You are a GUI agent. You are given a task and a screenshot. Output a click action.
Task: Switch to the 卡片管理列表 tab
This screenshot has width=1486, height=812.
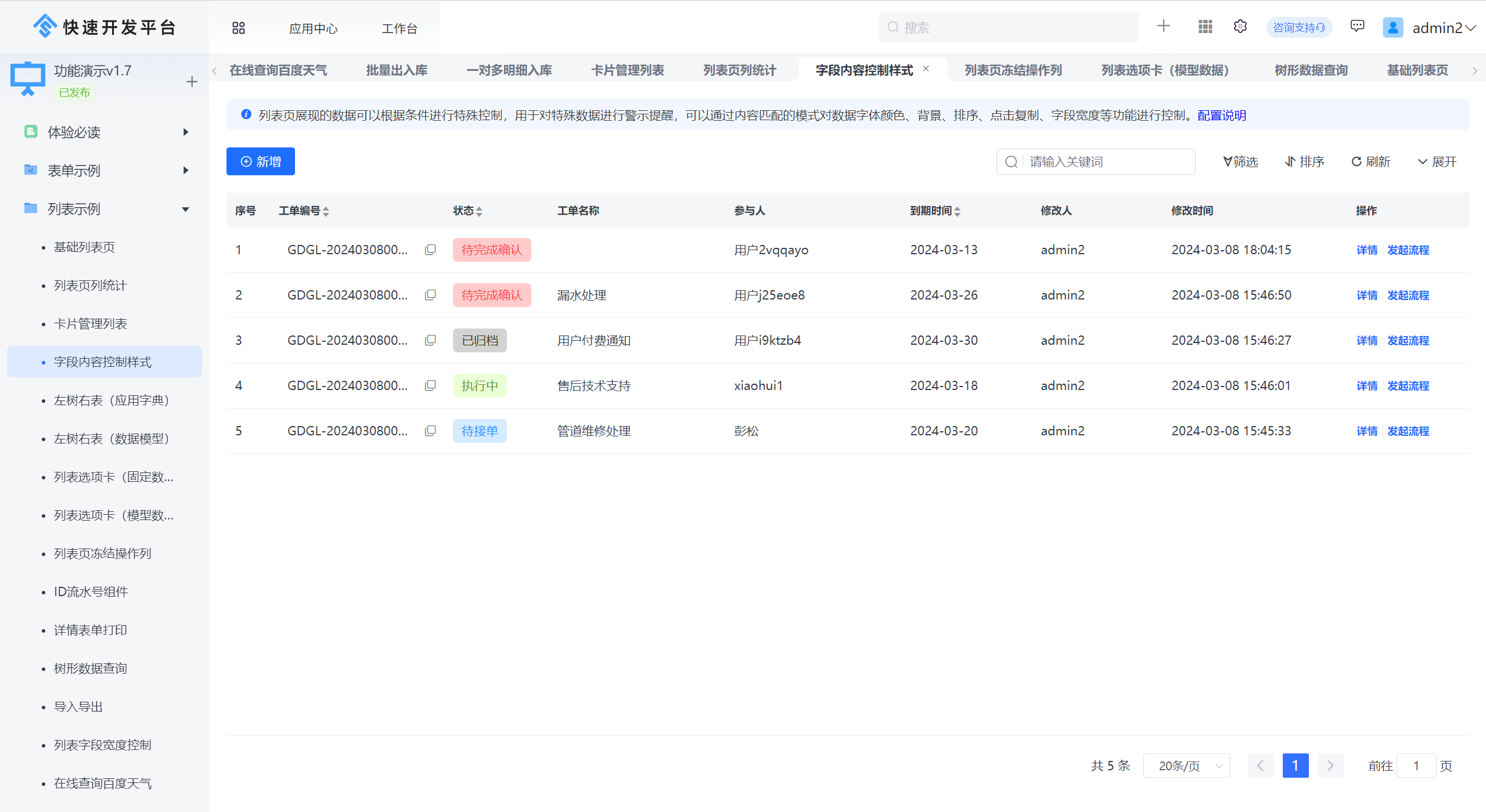pyautogui.click(x=627, y=70)
